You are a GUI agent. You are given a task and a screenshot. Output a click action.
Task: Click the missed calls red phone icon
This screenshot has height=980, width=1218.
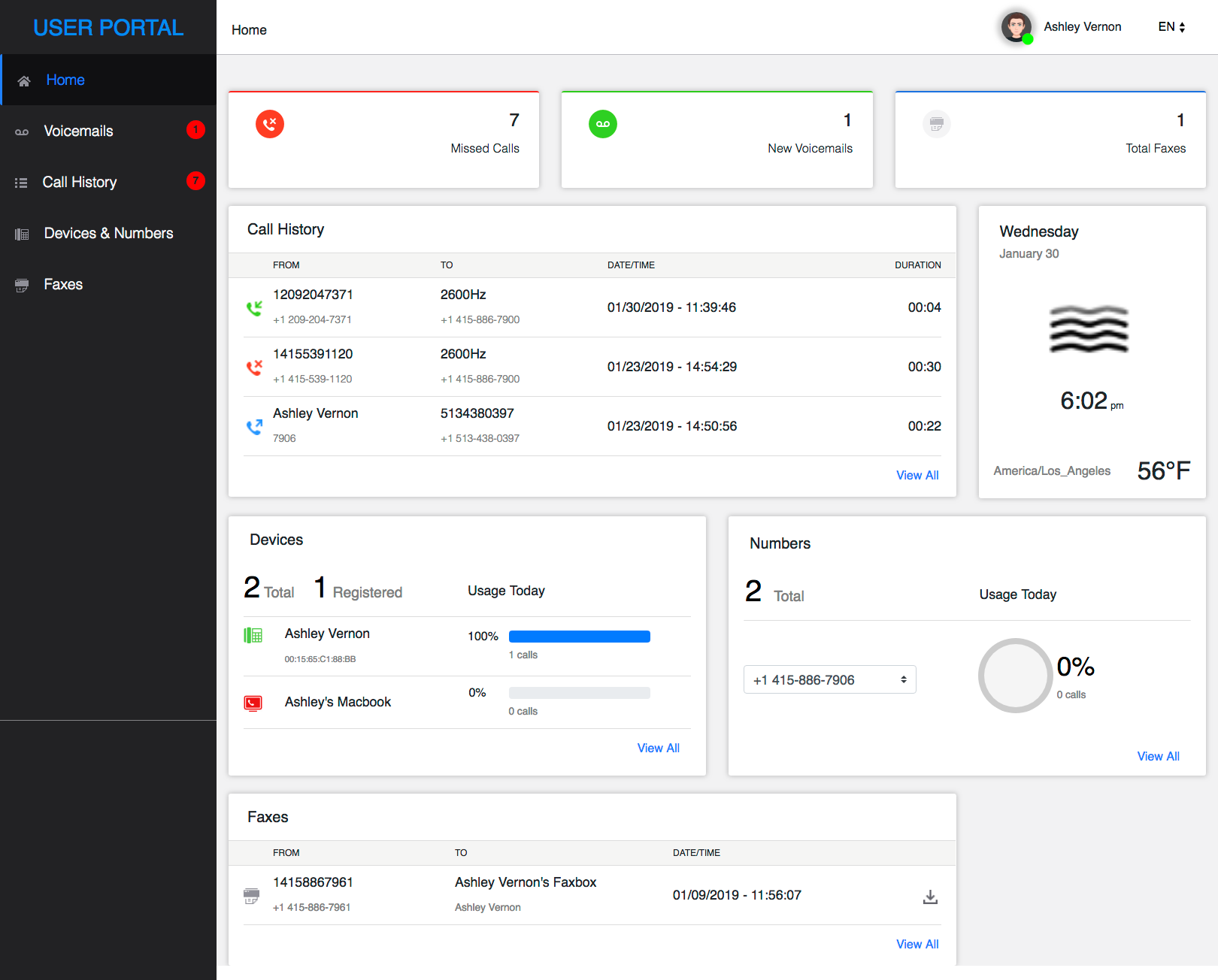tap(270, 124)
